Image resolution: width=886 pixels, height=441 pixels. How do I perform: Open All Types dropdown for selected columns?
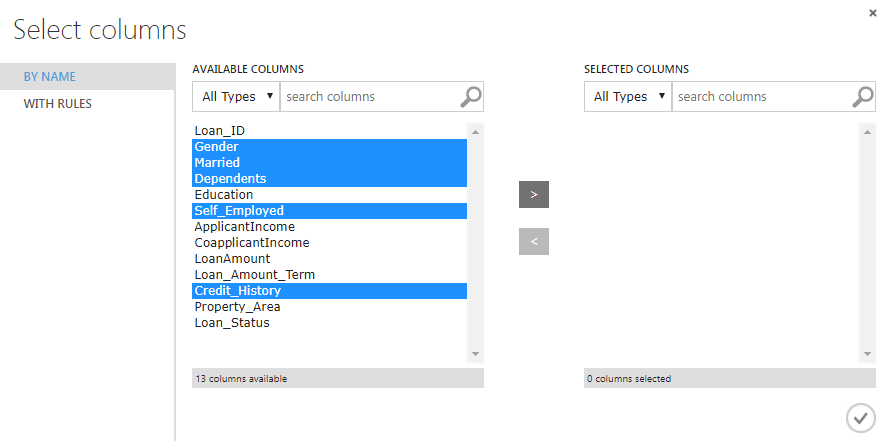(628, 97)
